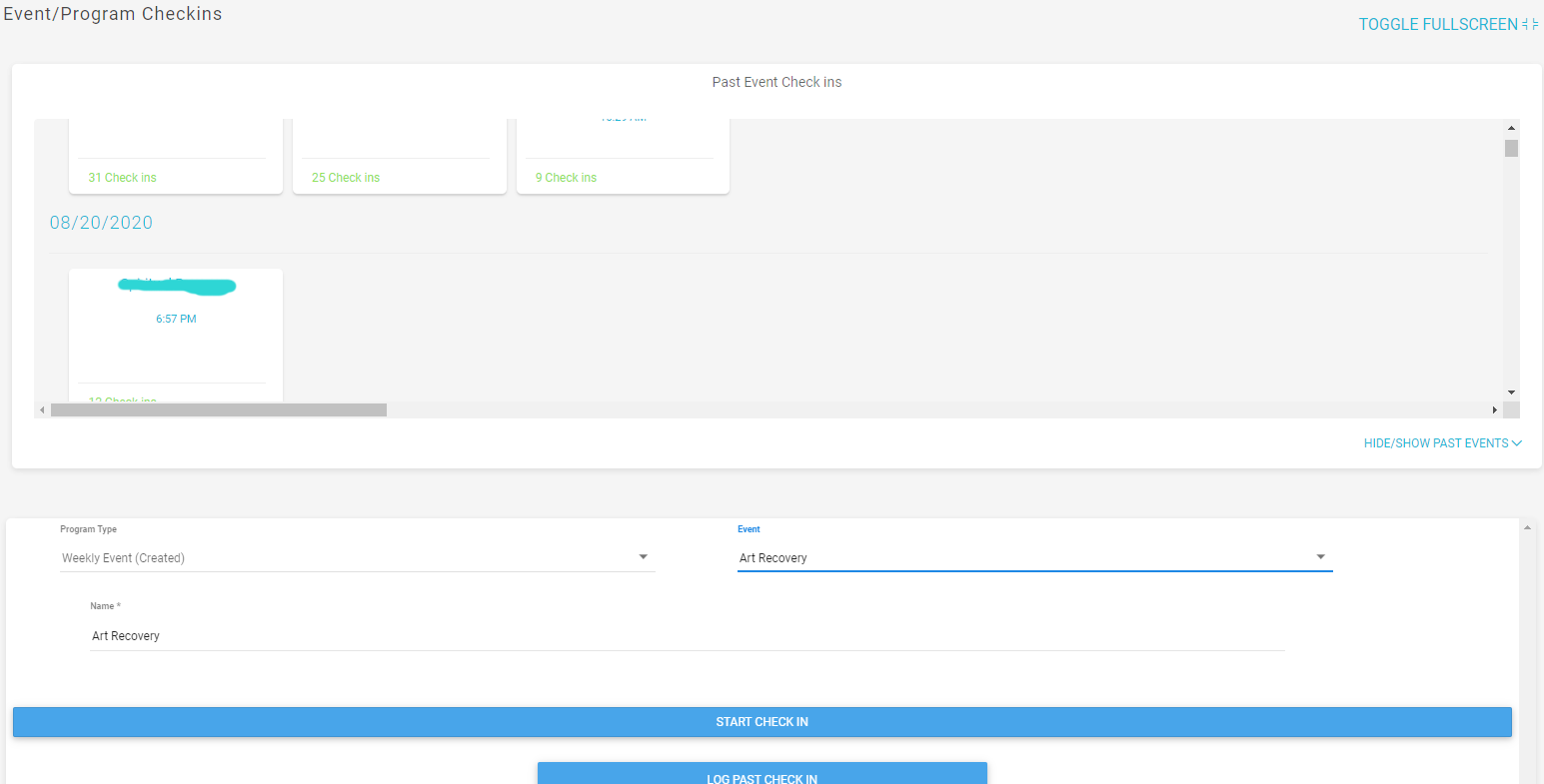Click the Event dropdown arrow icon
The height and width of the screenshot is (784, 1544).
click(x=1320, y=557)
